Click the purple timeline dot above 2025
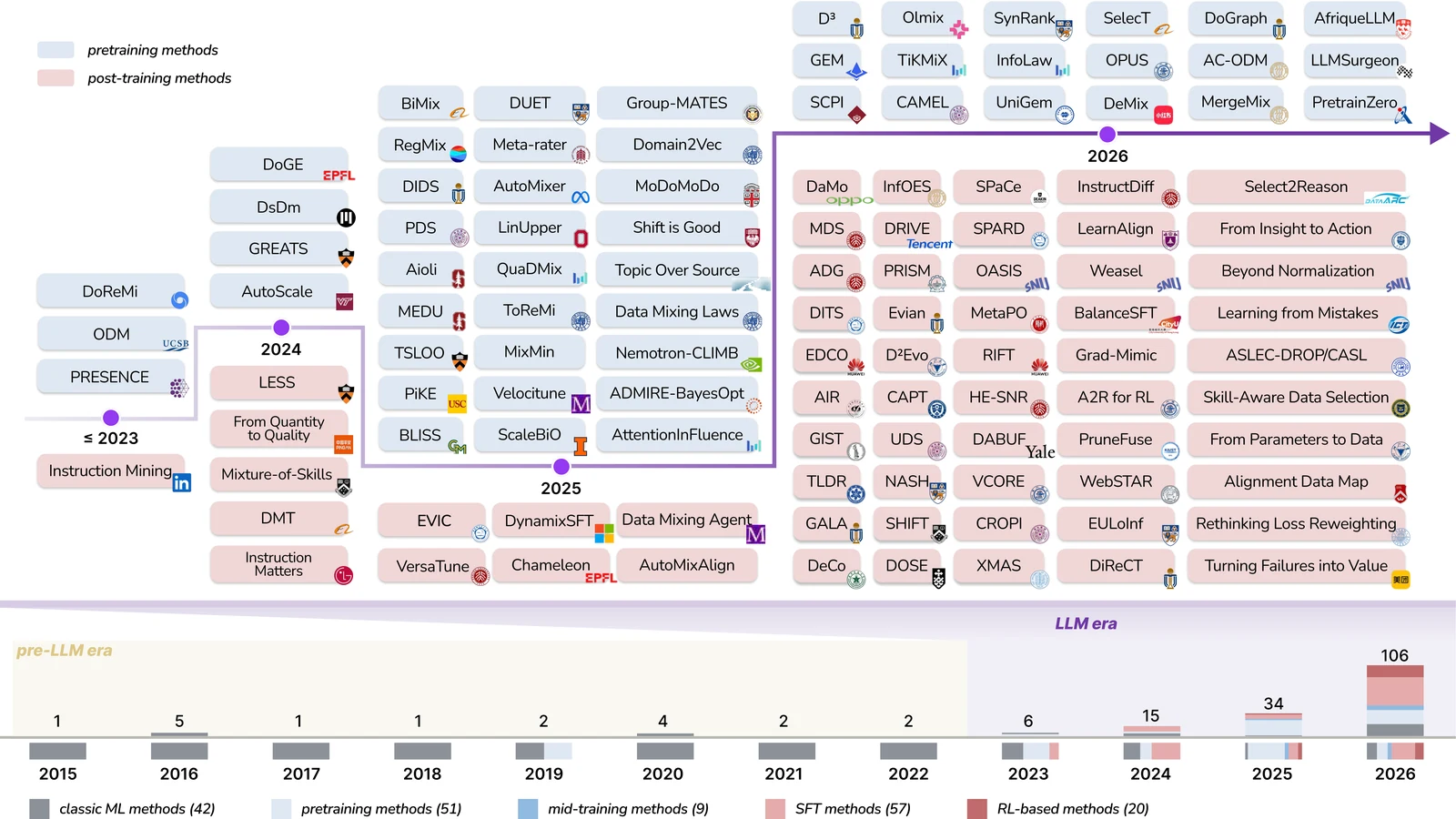The image size is (1456, 819). (561, 467)
